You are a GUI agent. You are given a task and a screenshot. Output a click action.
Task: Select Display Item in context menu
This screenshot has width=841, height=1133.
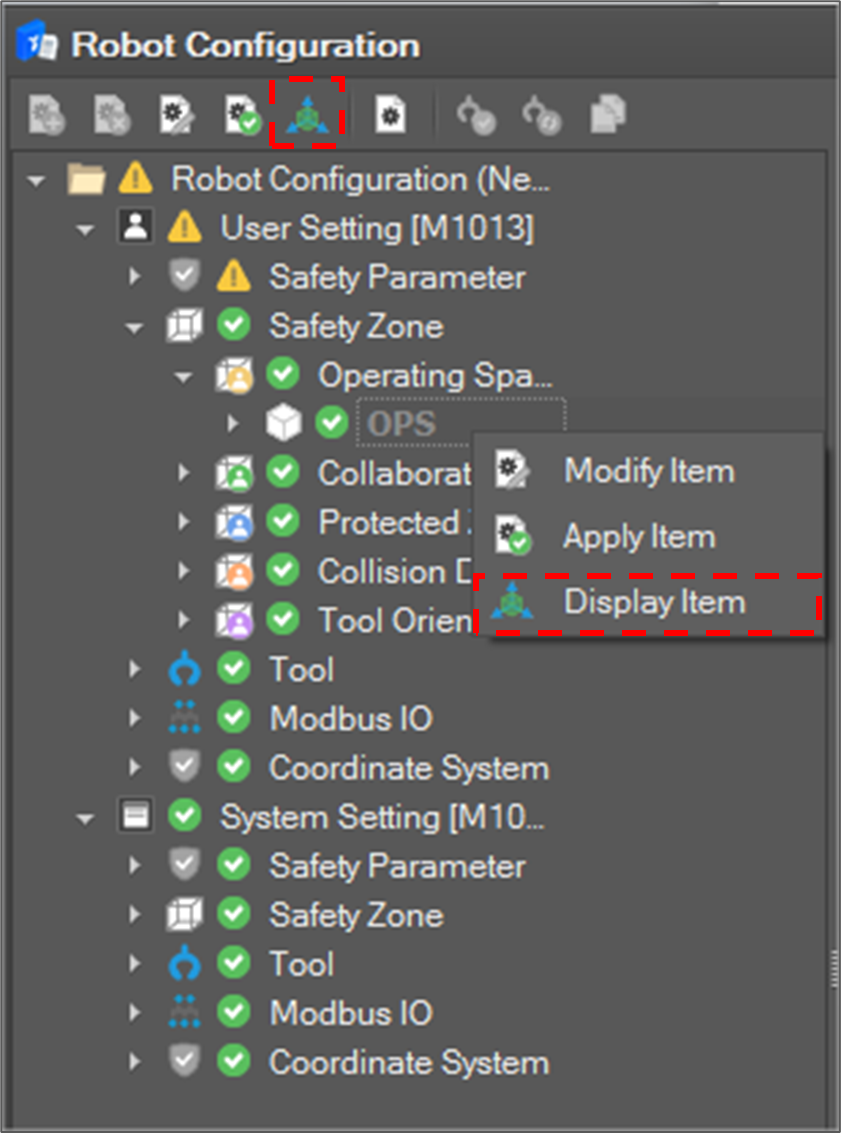(x=654, y=602)
